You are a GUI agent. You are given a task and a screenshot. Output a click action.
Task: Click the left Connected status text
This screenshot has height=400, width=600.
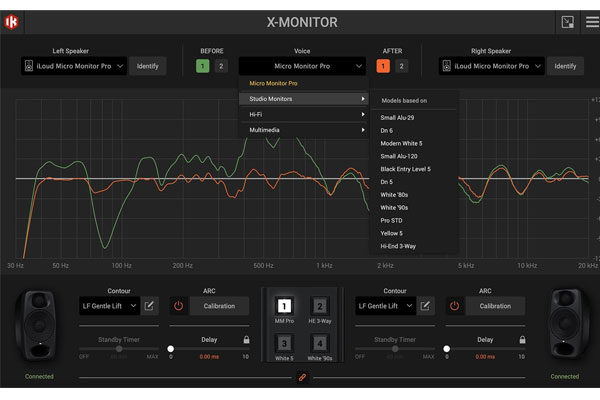pyautogui.click(x=39, y=376)
